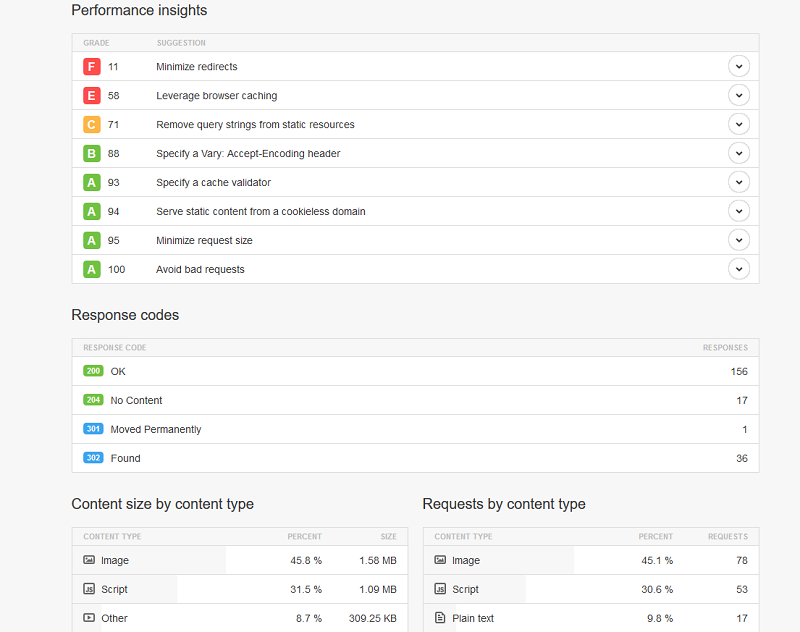Image resolution: width=800 pixels, height=632 pixels.
Task: Expand the Leverage browser caching suggestion
Action: click(x=738, y=96)
